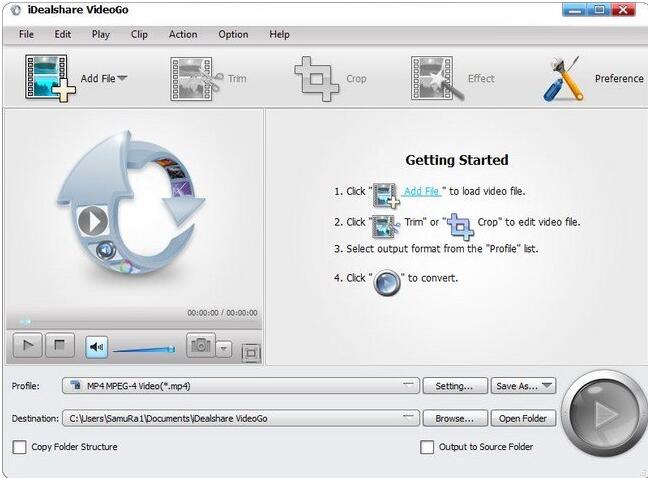Start conversion with big round button
648x478 pixels.
tap(604, 414)
